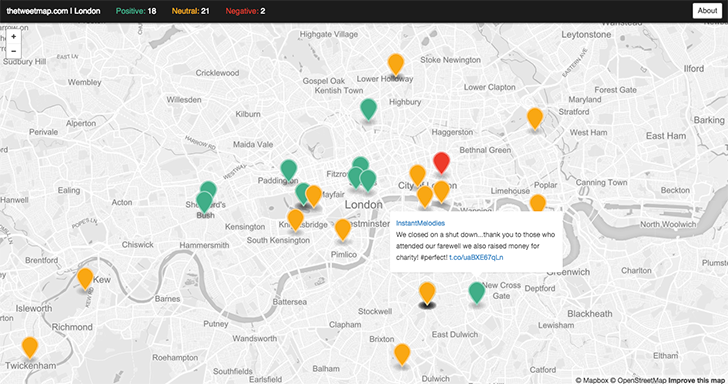Select orange marker near Mayfair
728x384 pixels.
click(313, 196)
